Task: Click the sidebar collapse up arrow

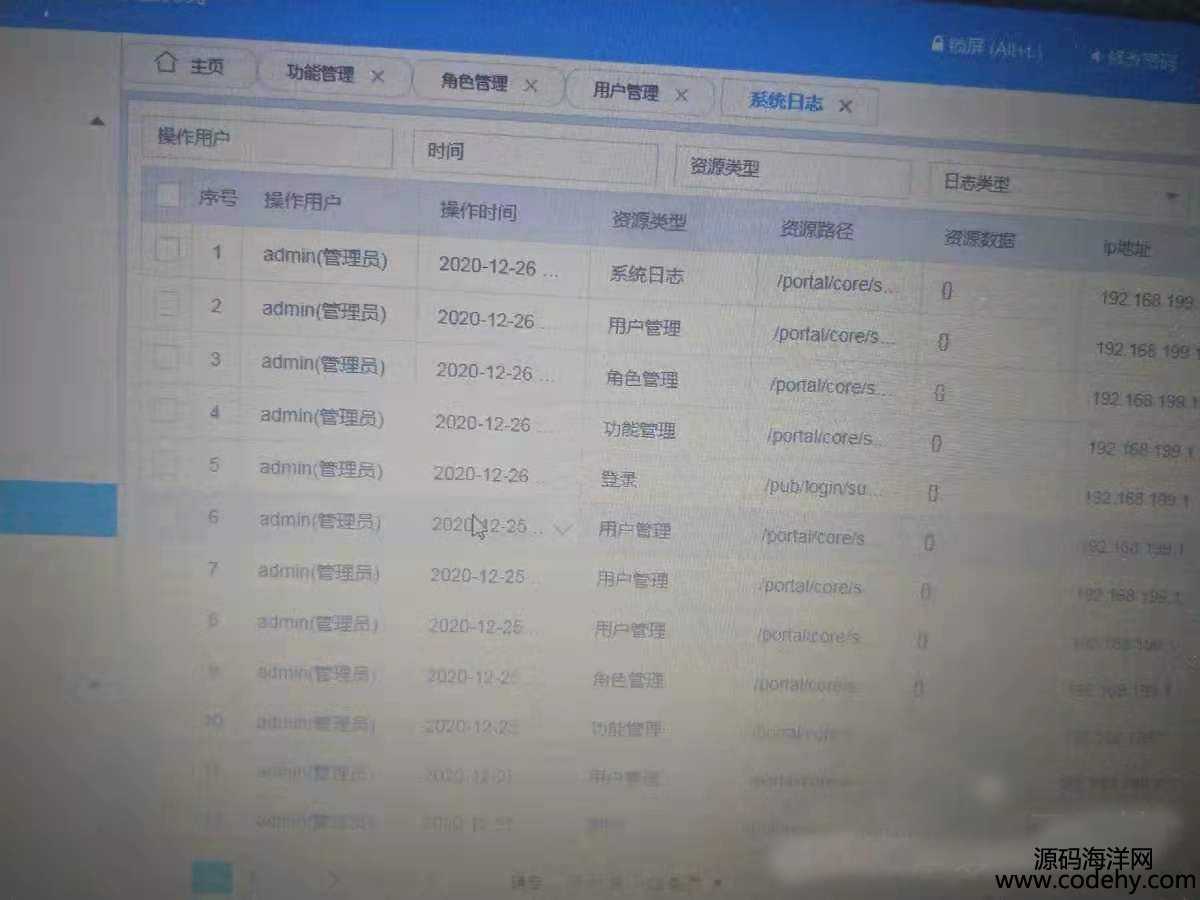Action: click(97, 122)
